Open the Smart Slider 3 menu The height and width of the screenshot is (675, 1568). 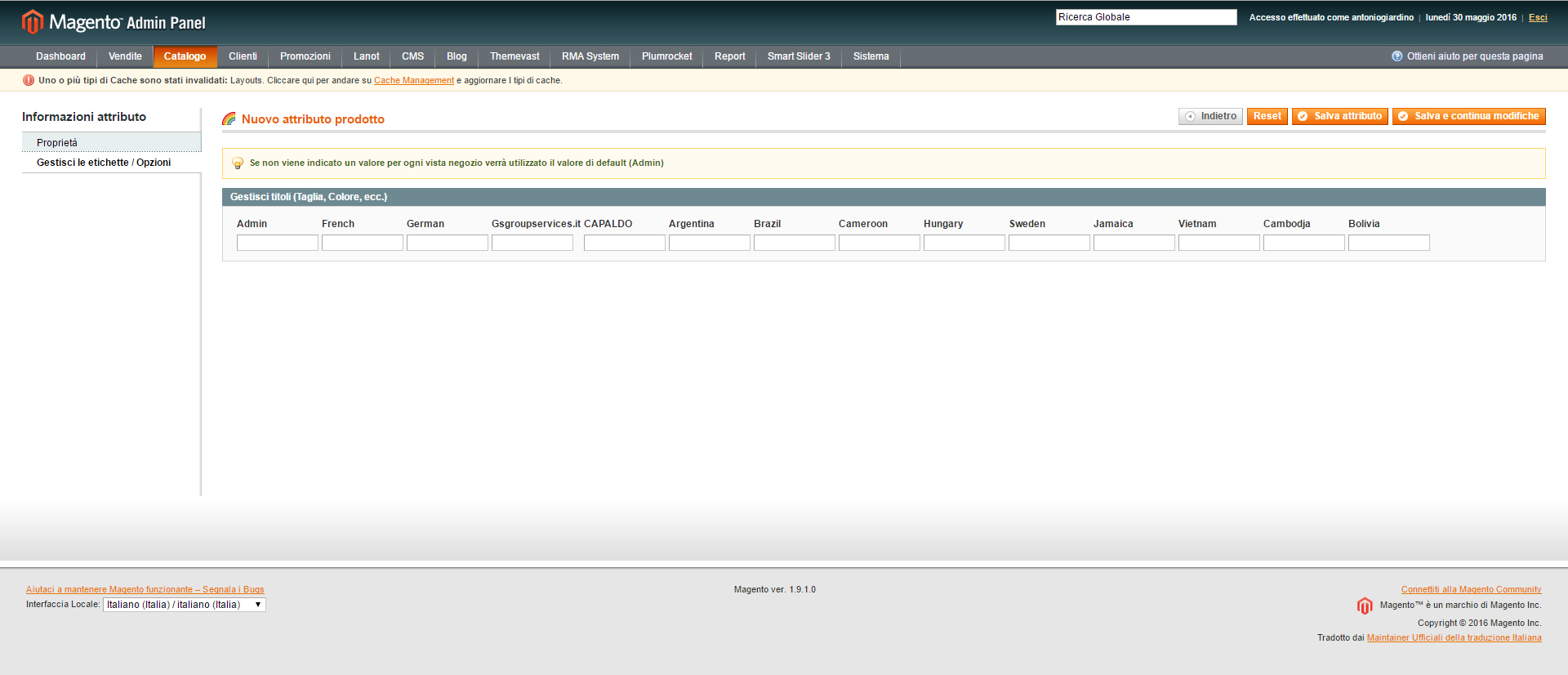click(799, 56)
